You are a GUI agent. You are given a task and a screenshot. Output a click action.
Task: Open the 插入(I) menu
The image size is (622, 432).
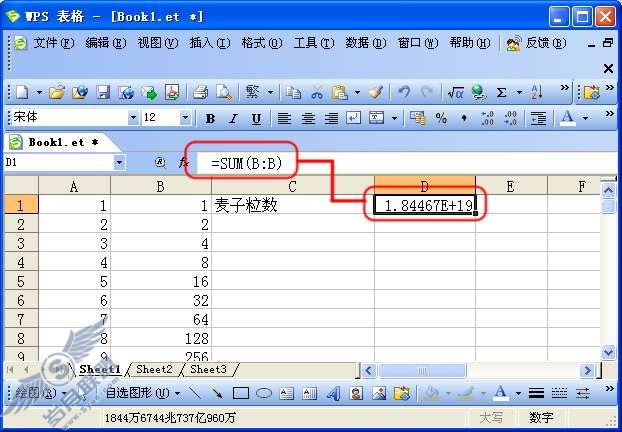coord(210,42)
